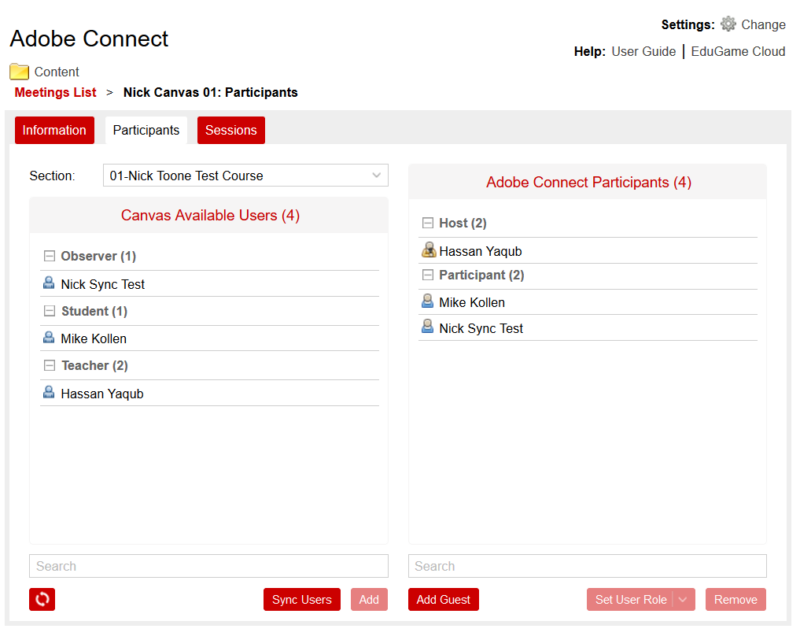This screenshot has width=800, height=636.
Task: Click the Sync Users button
Action: tap(302, 600)
